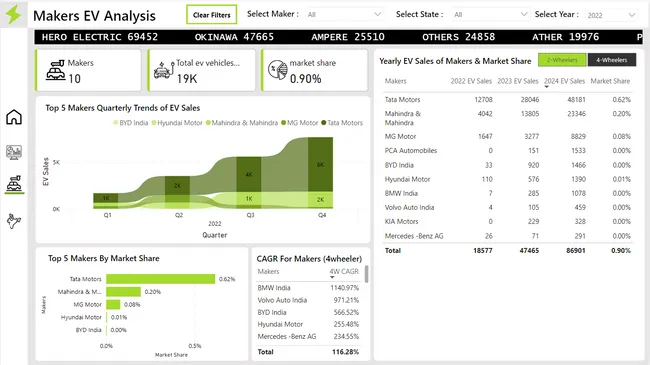The height and width of the screenshot is (365, 650).
Task: Click the Clear Filters button
Action: point(211,15)
